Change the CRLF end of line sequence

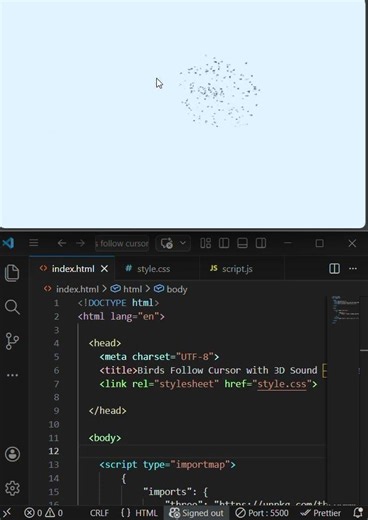pyautogui.click(x=99, y=513)
